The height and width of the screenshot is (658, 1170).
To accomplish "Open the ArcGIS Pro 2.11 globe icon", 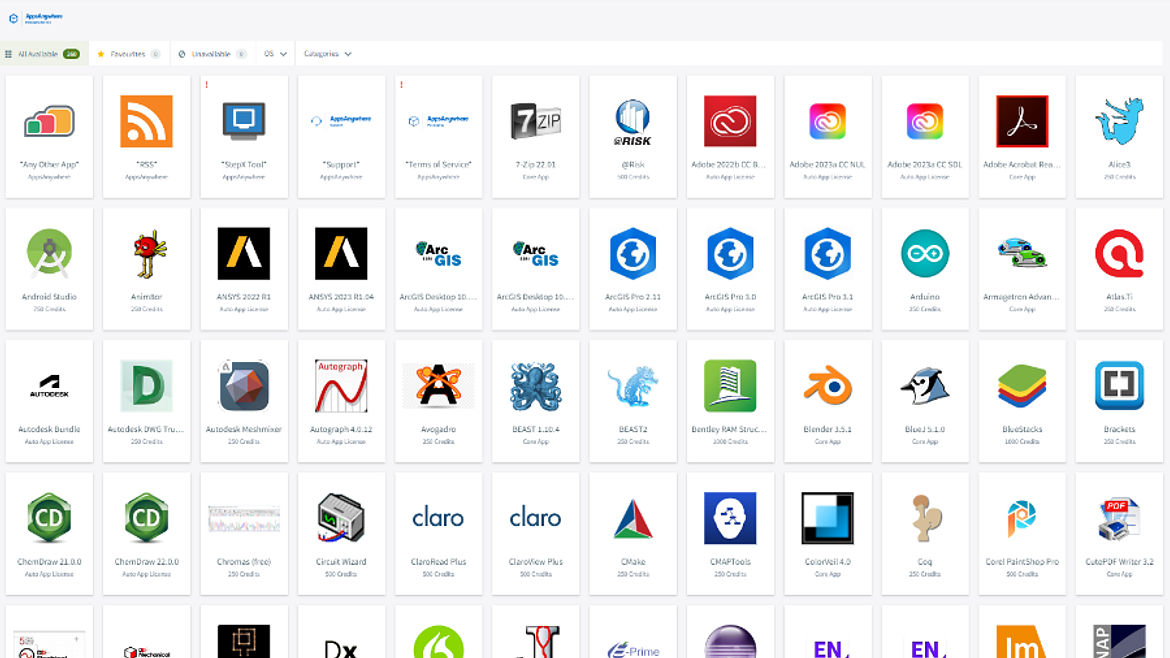I will tap(633, 254).
